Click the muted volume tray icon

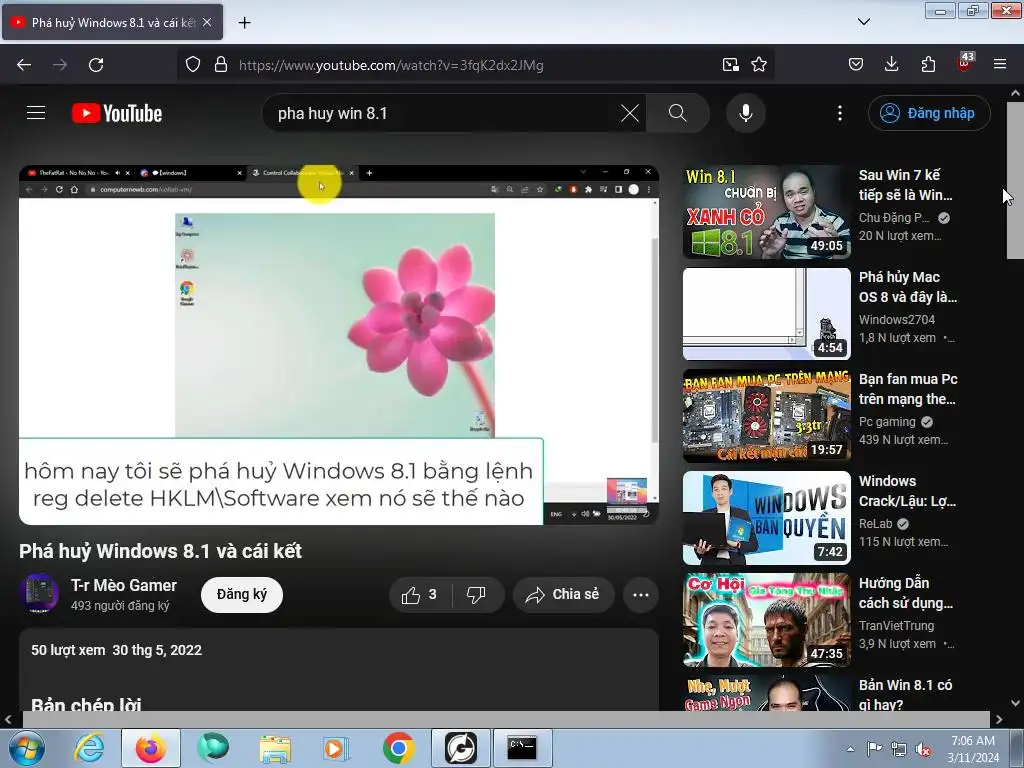tap(923, 749)
